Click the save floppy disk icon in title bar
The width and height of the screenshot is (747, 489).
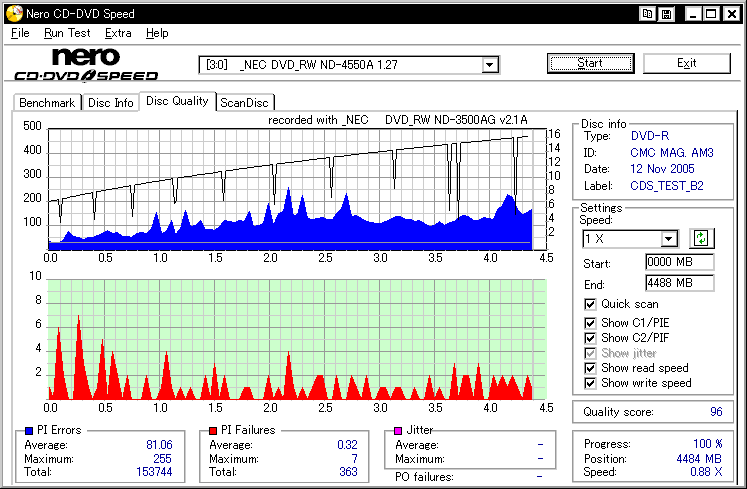point(666,14)
